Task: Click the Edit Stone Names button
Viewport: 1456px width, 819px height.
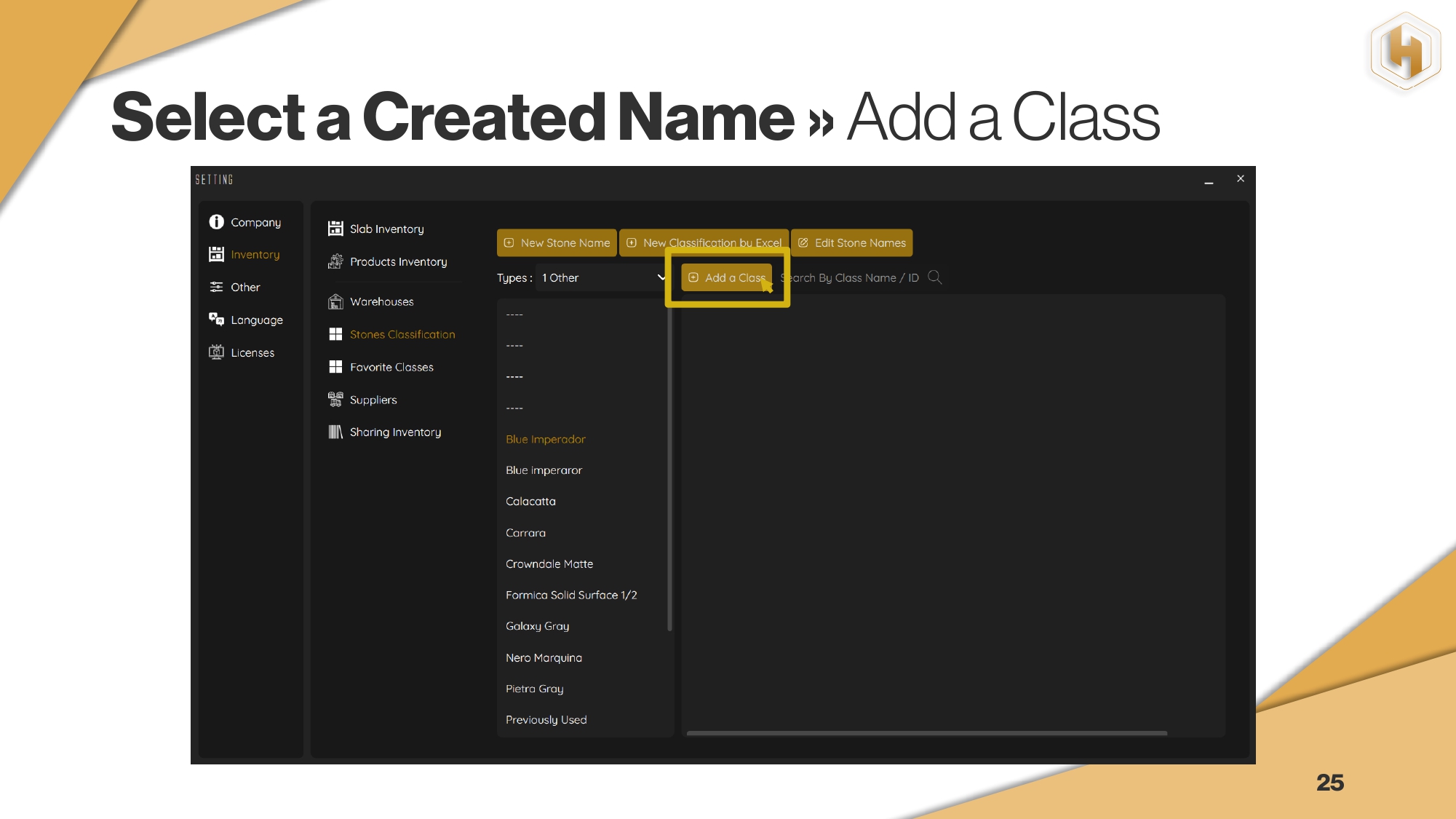Action: 851,243
